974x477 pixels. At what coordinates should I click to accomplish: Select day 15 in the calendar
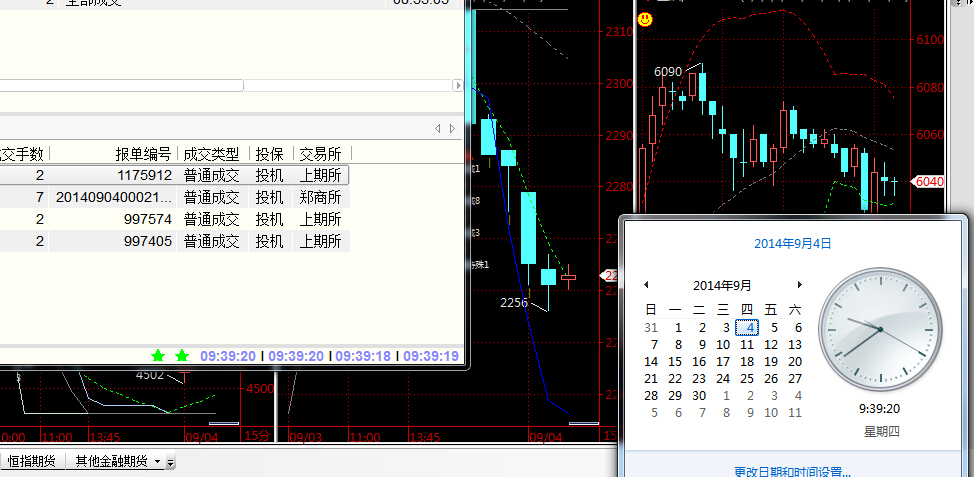[675, 361]
